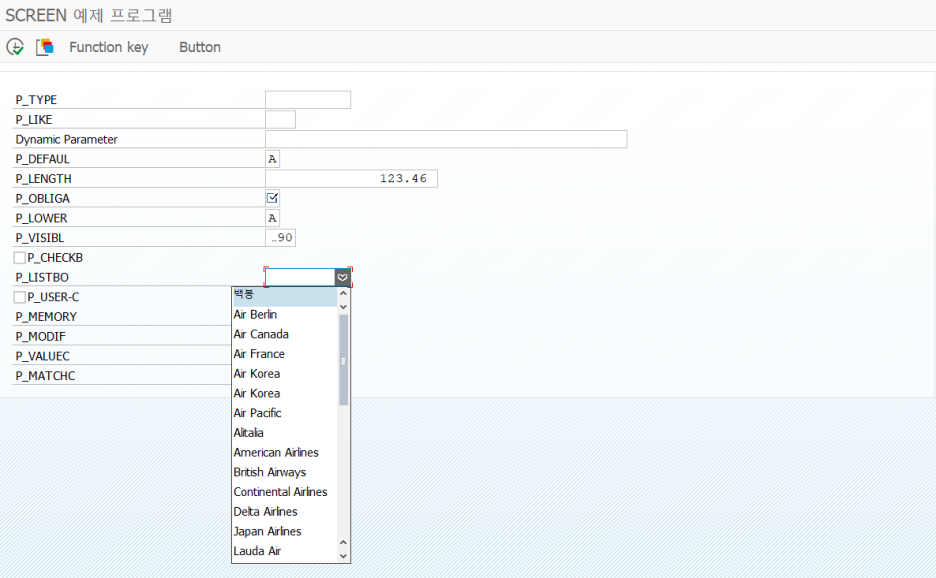This screenshot has height=578, width=936.
Task: Click the scroll-up chevron of the dropdown list
Action: (343, 293)
